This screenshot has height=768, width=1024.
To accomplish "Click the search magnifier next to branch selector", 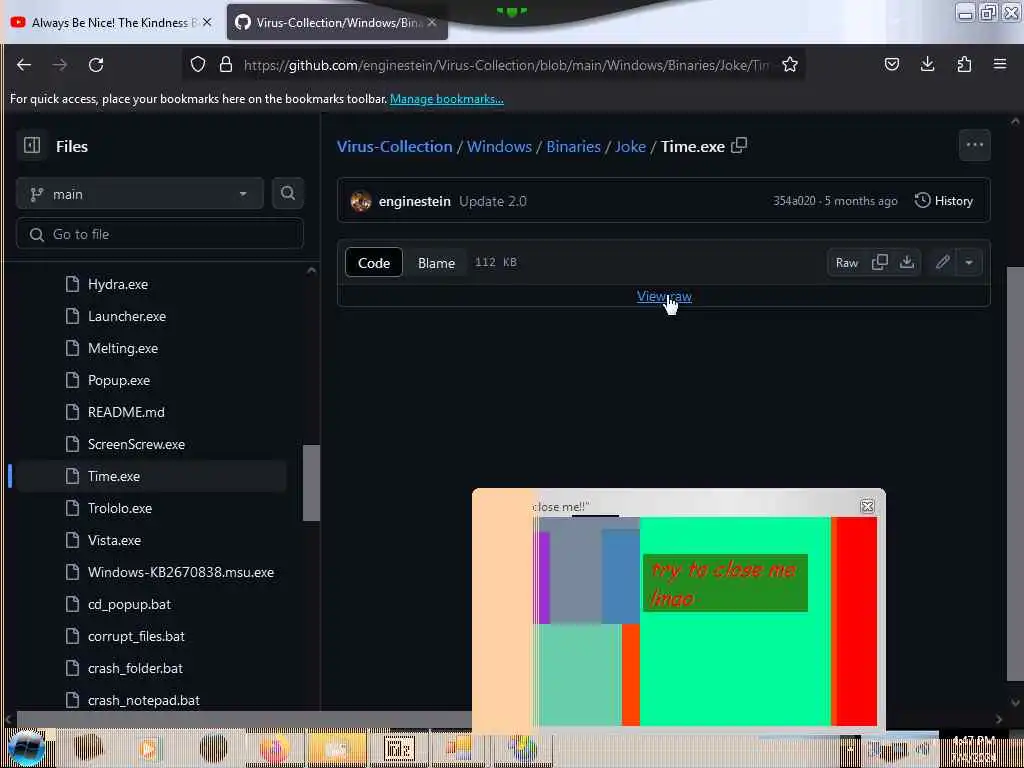I will (x=288, y=193).
